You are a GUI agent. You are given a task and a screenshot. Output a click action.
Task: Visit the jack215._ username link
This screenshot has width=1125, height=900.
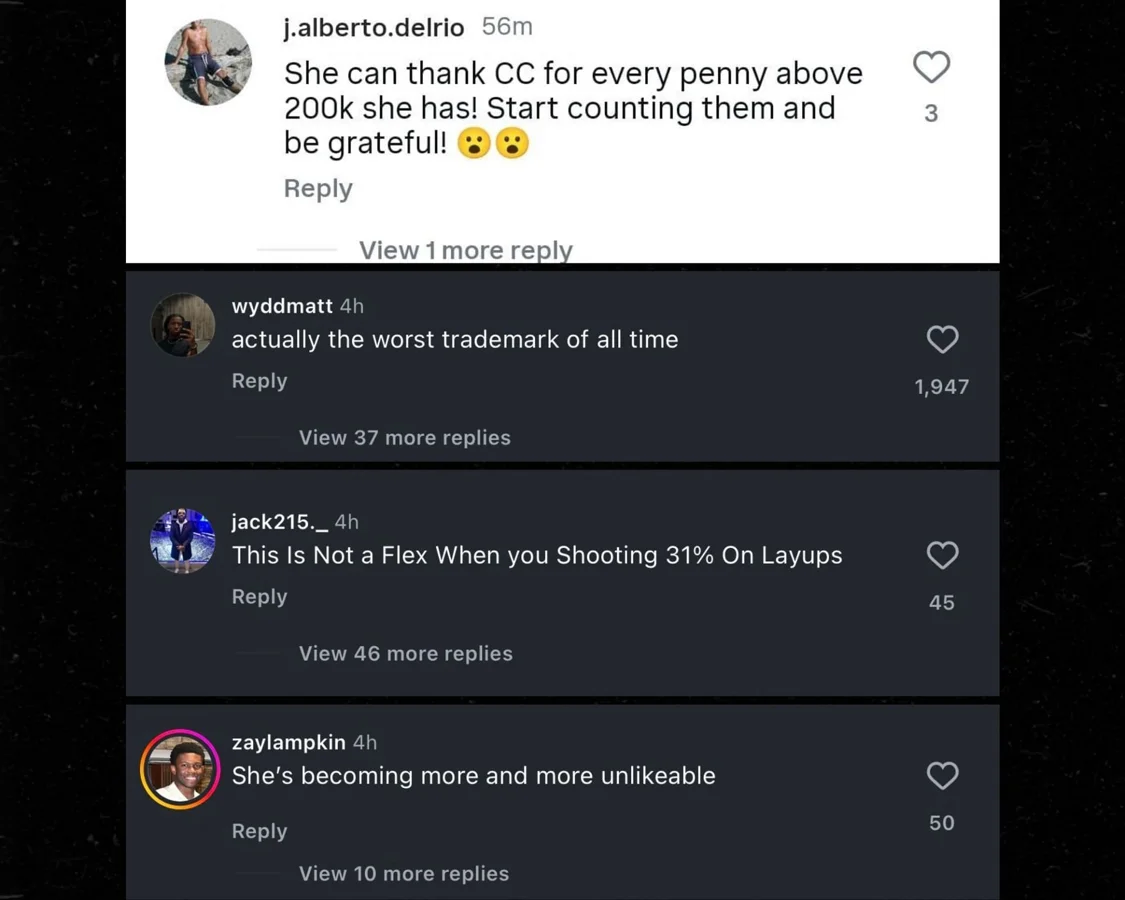point(280,522)
